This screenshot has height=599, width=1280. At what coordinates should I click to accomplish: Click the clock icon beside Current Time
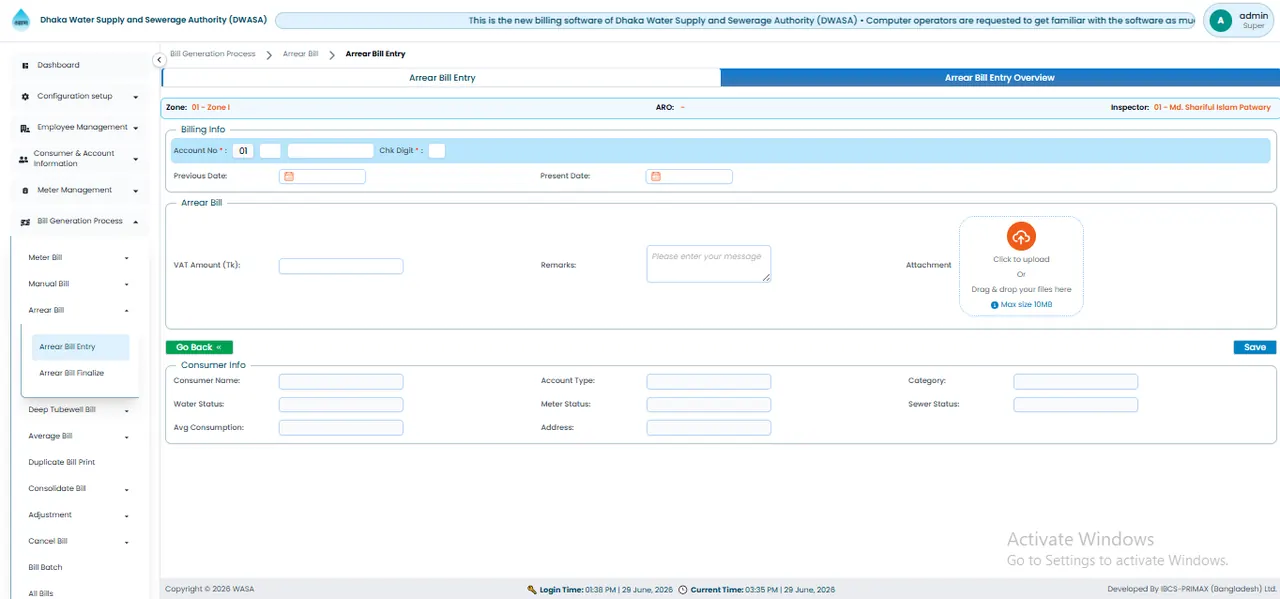[x=683, y=590]
